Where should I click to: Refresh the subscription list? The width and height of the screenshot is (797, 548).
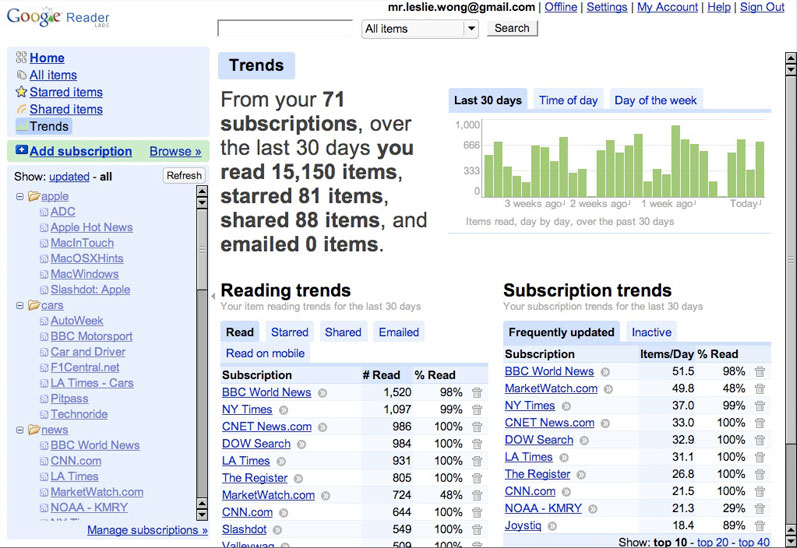[184, 175]
